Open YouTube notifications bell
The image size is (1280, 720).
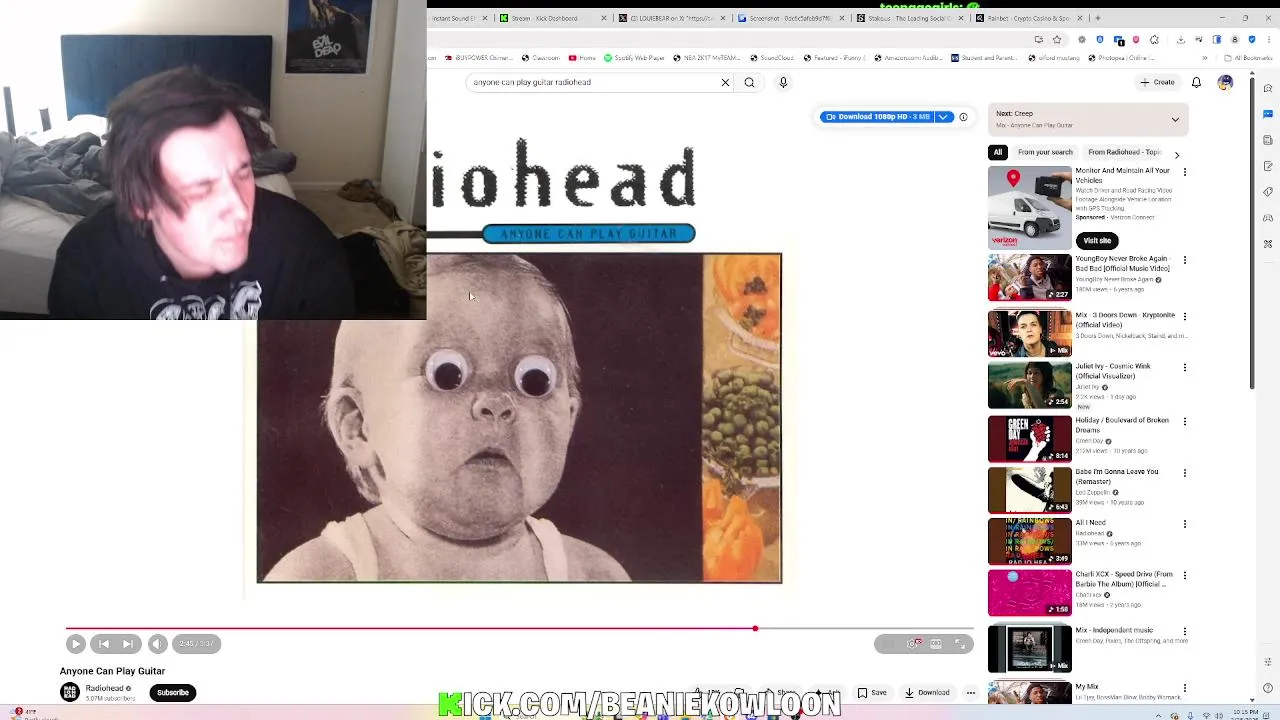pos(1196,82)
